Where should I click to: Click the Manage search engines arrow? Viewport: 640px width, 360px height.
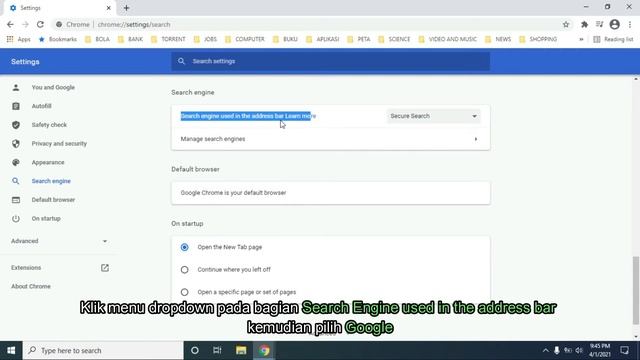click(476, 139)
